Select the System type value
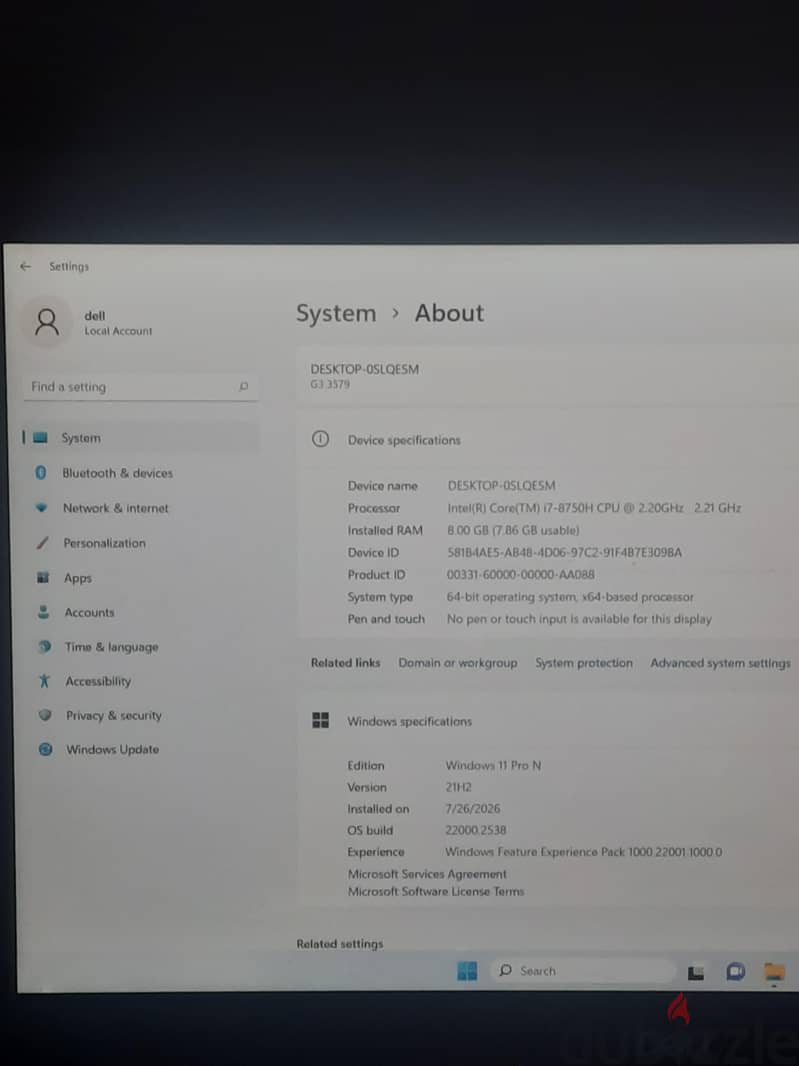This screenshot has height=1066, width=799. coord(570,597)
